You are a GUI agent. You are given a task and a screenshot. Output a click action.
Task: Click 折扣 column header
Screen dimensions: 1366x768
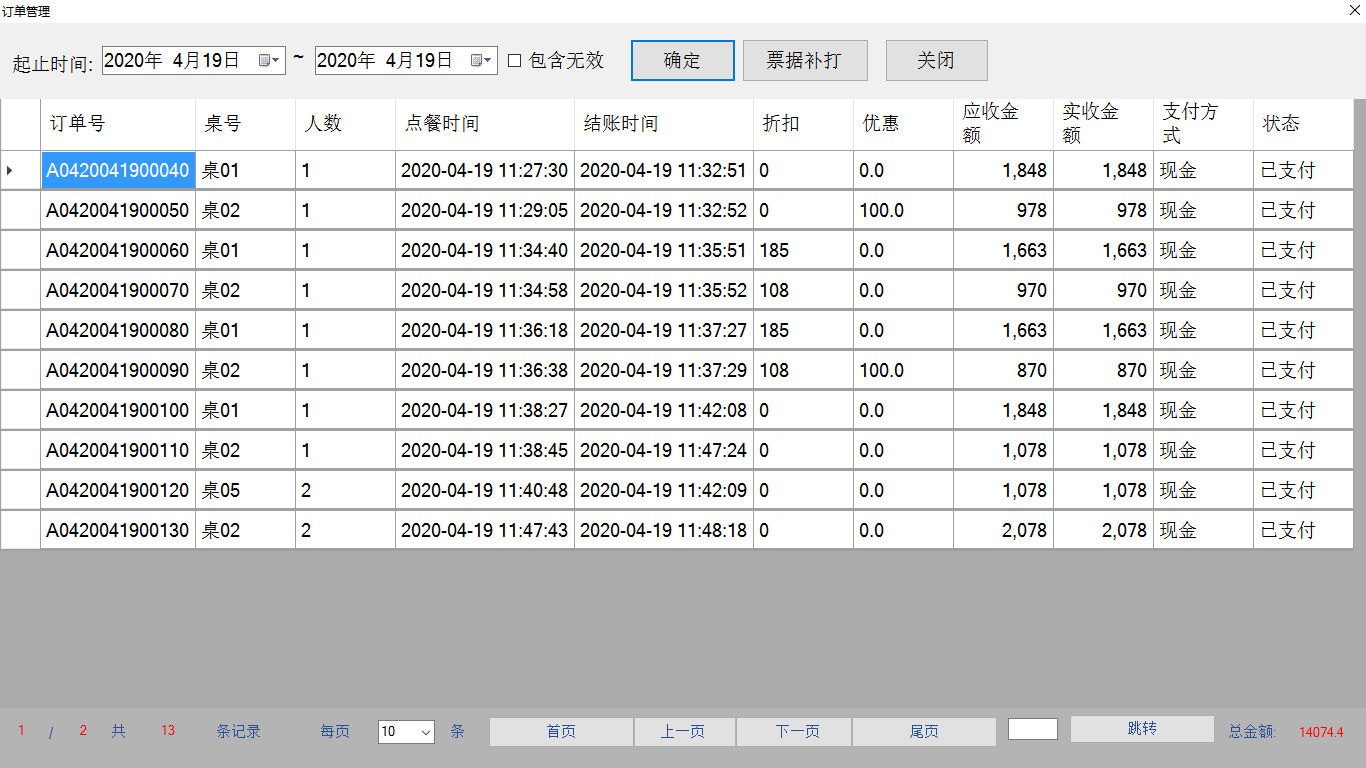click(x=804, y=124)
